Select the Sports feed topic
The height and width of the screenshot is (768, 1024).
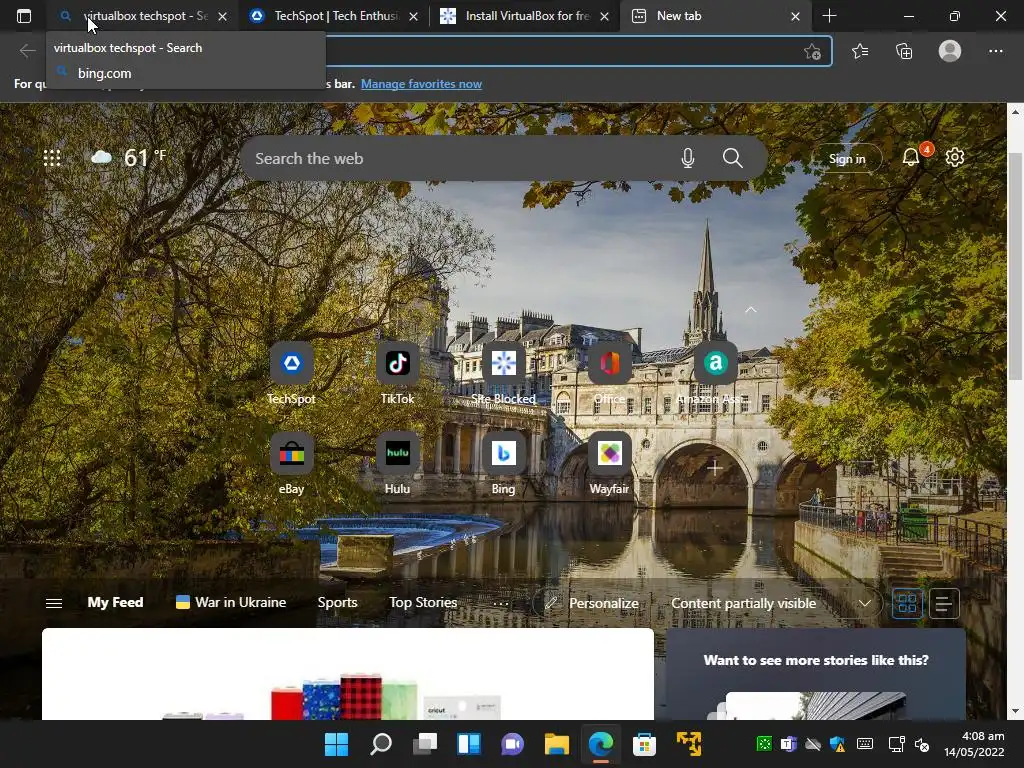(337, 602)
